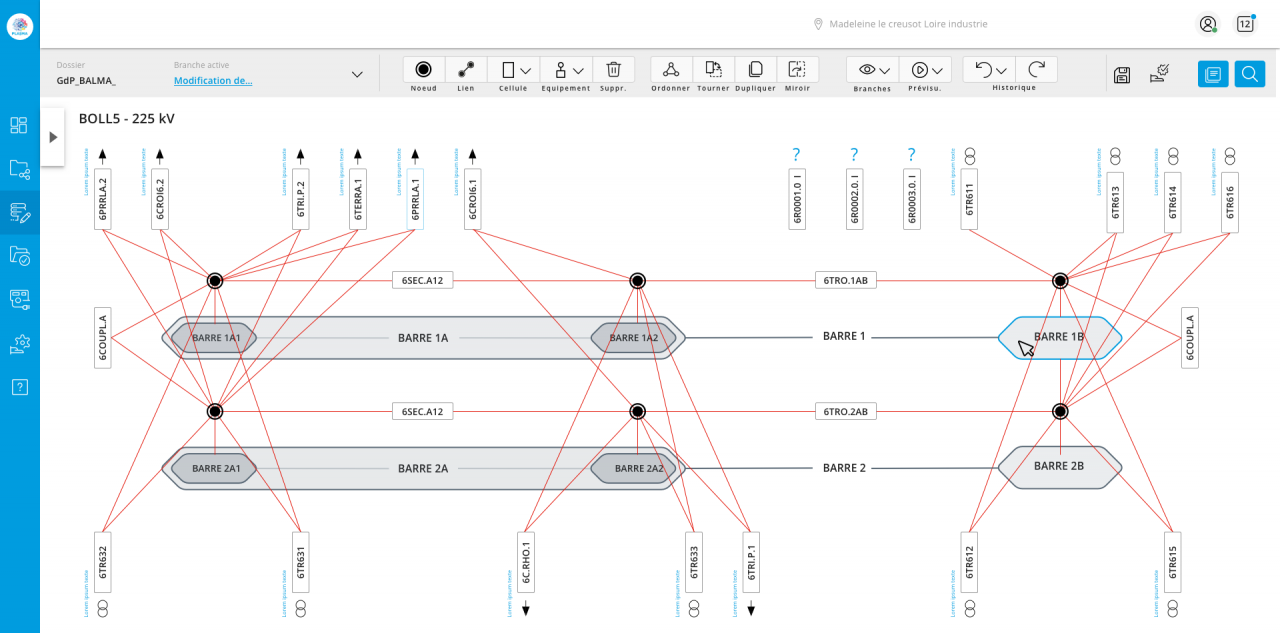Toggle the blue notes panel button

point(1213,74)
